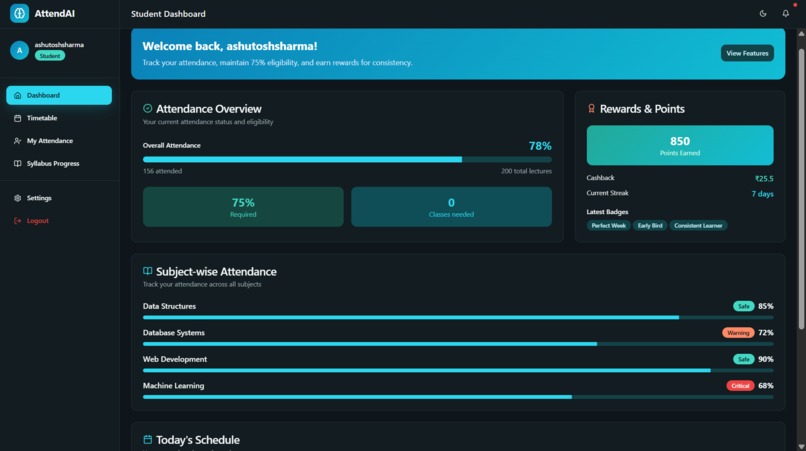Click the ₹25.5 cashback value
Viewport: 806px width, 451px height.
coord(764,178)
